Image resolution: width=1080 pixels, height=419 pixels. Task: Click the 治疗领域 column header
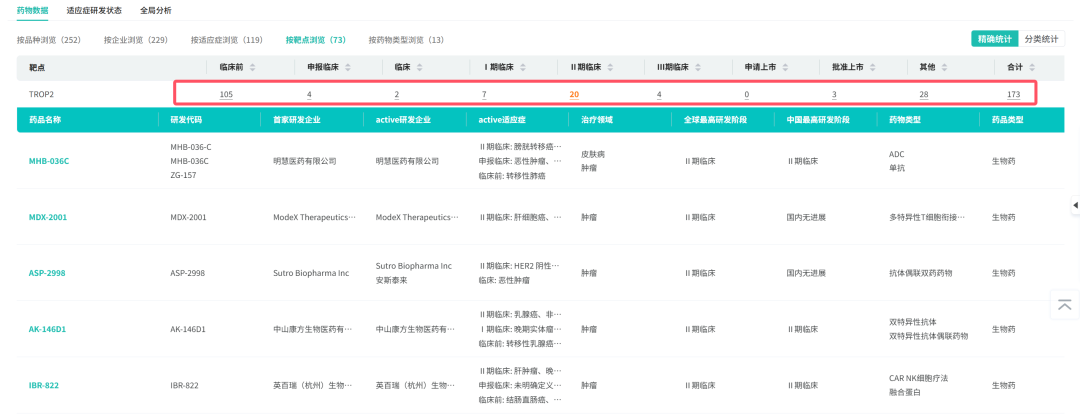(x=596, y=119)
